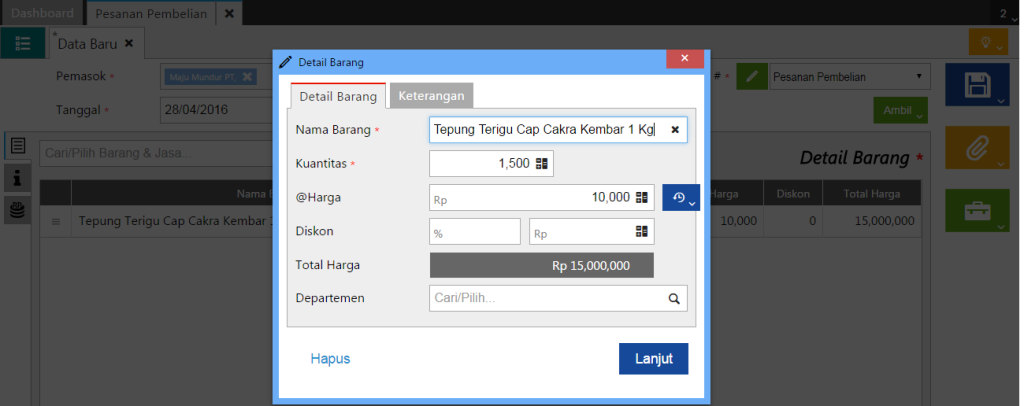Click the Diskon percent input field
The height and width of the screenshot is (406, 1024).
tap(475, 232)
